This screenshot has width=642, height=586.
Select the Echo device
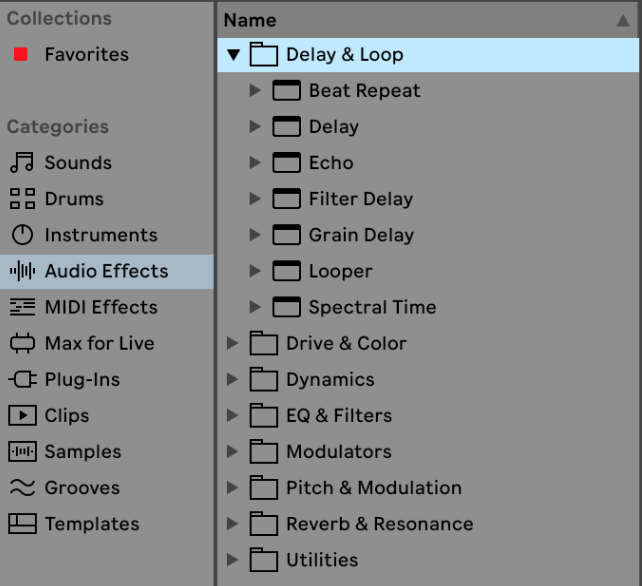point(330,163)
